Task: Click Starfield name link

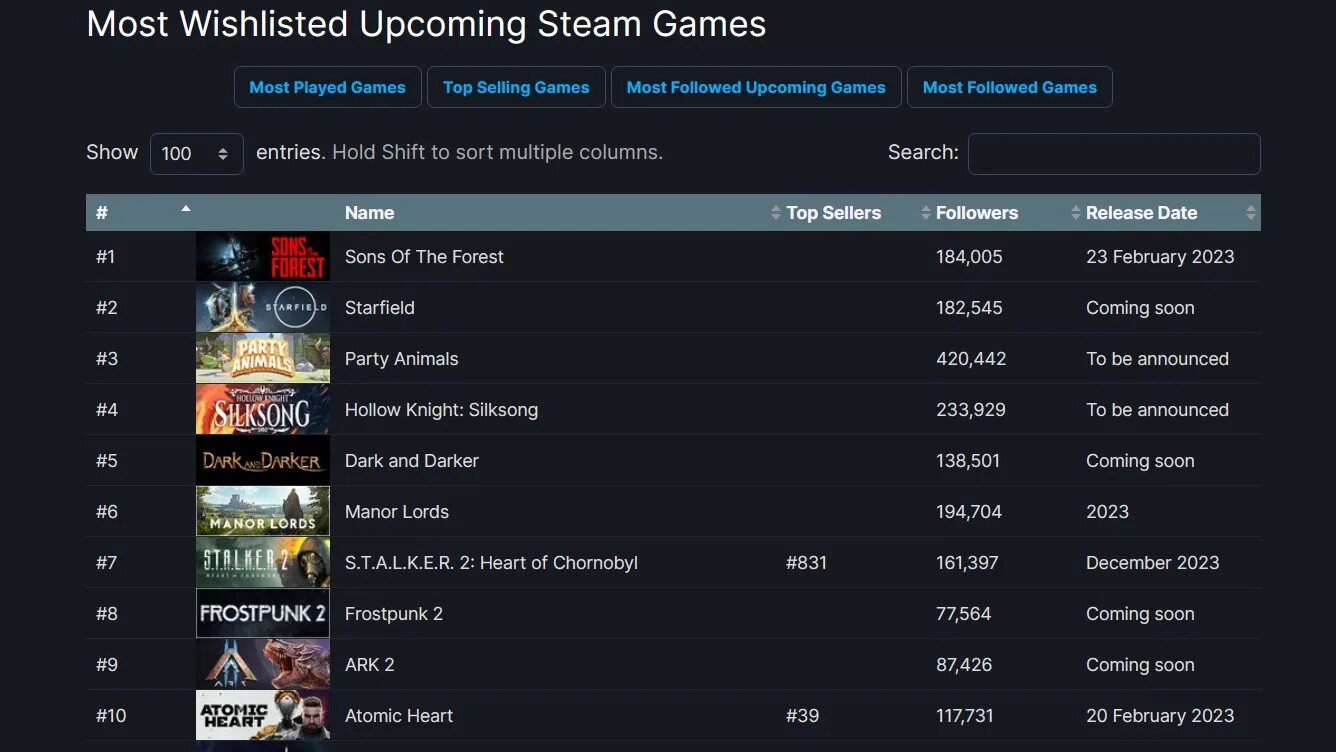Action: [379, 308]
